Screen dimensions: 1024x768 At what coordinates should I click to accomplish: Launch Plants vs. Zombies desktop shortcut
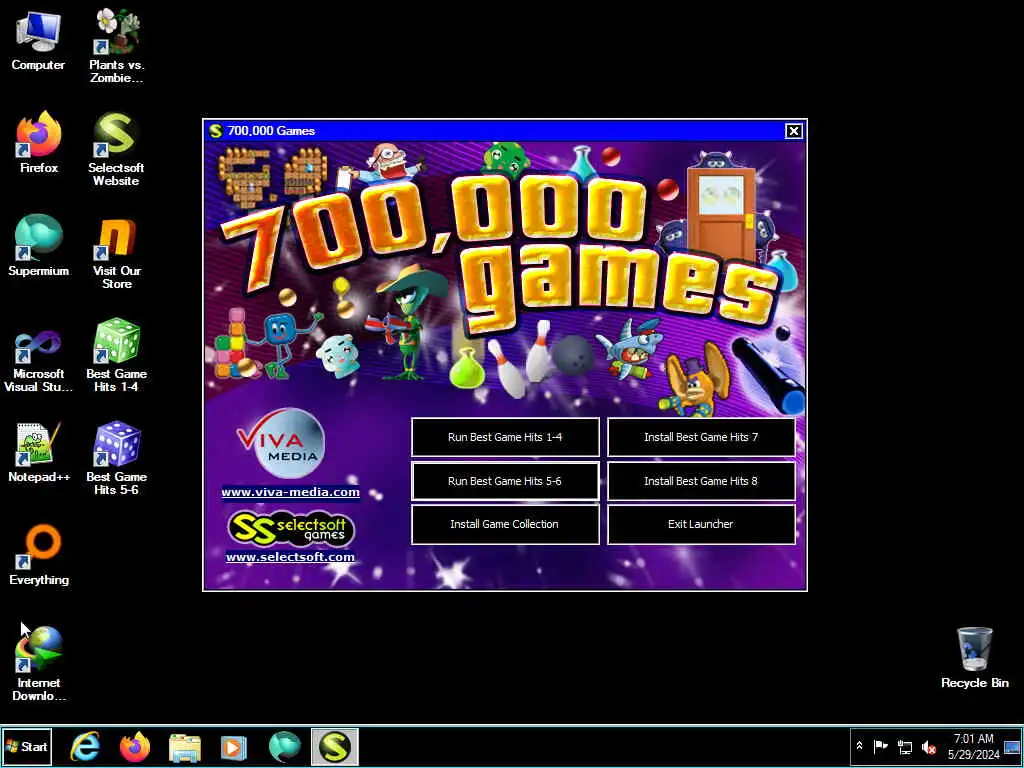click(116, 46)
